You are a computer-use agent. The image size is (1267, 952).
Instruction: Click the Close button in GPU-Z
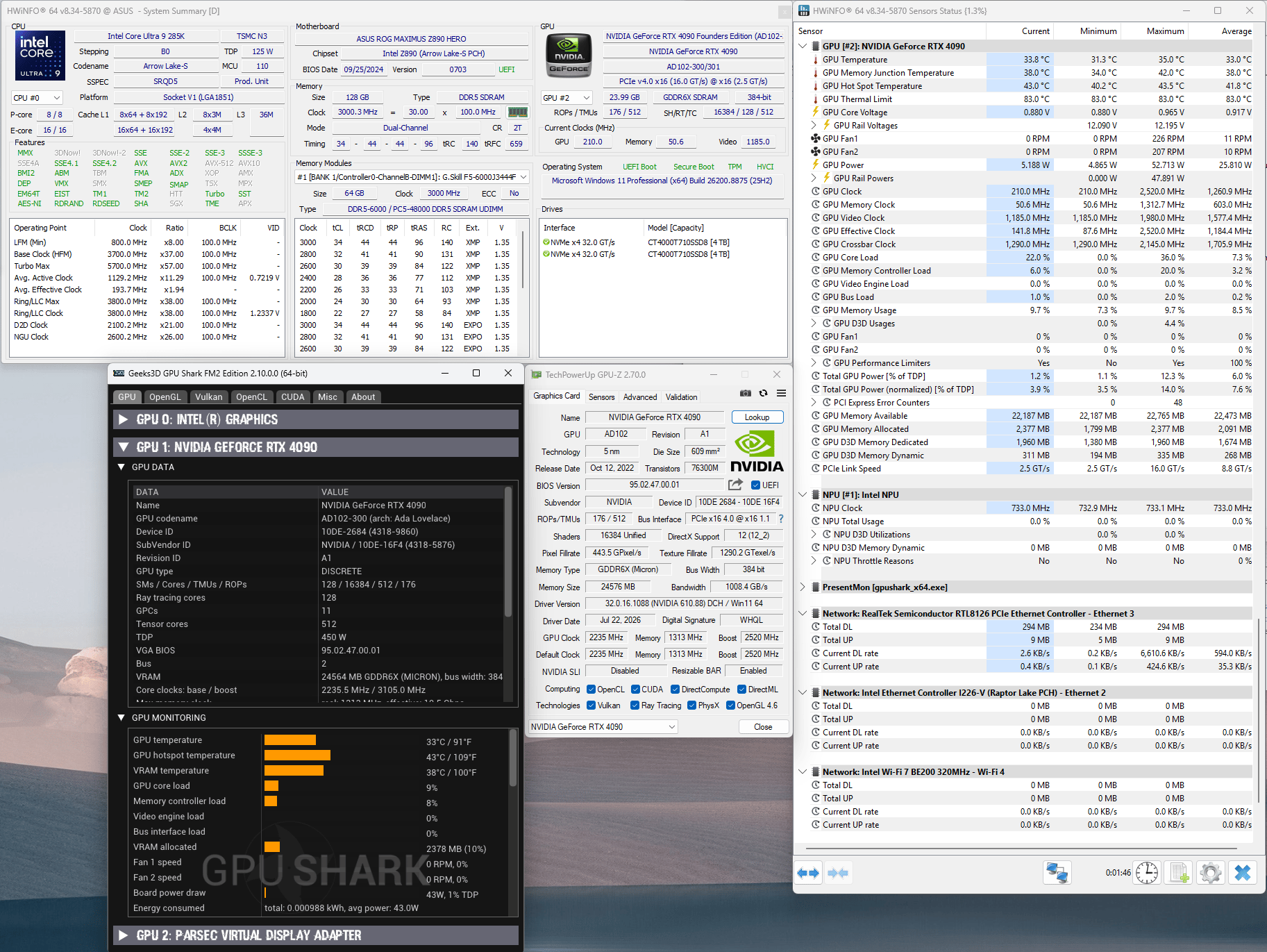763,727
